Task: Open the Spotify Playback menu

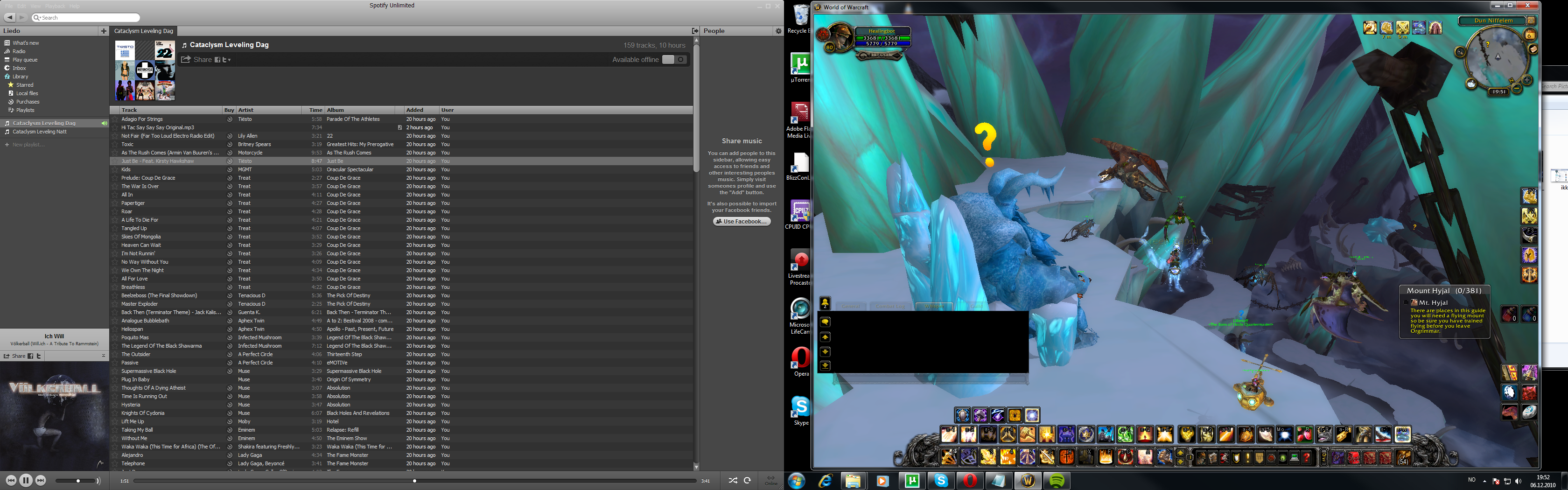Action: pos(55,6)
